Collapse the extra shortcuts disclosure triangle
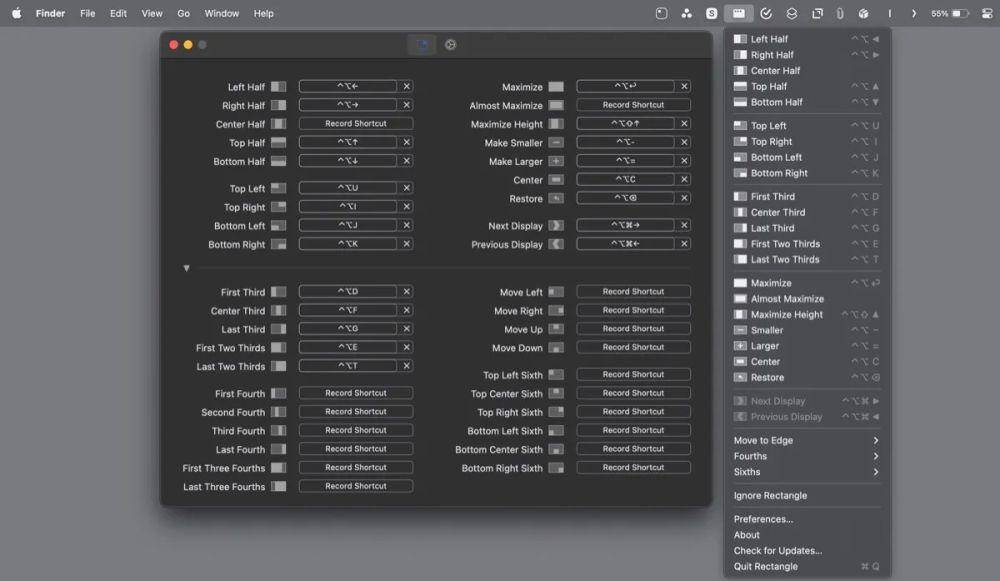Image resolution: width=1000 pixels, height=581 pixels. click(186, 268)
